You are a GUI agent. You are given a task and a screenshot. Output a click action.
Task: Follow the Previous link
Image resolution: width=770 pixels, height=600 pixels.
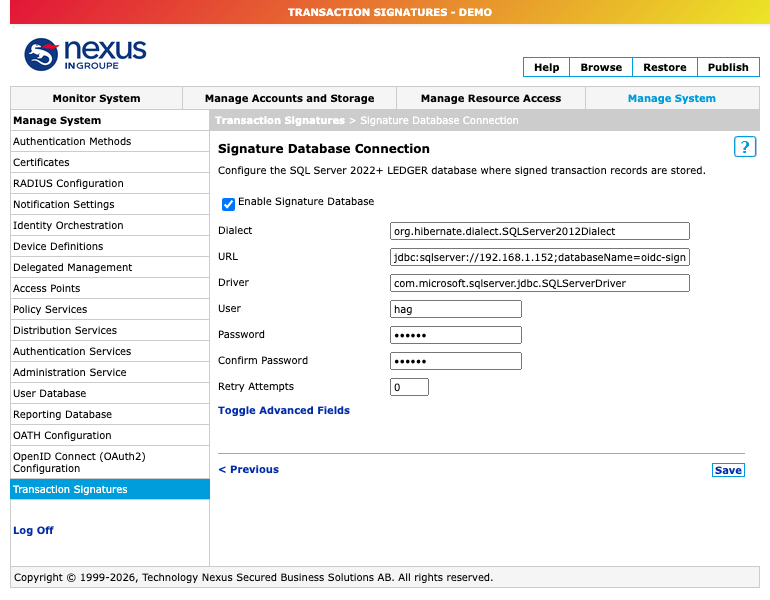(x=248, y=469)
